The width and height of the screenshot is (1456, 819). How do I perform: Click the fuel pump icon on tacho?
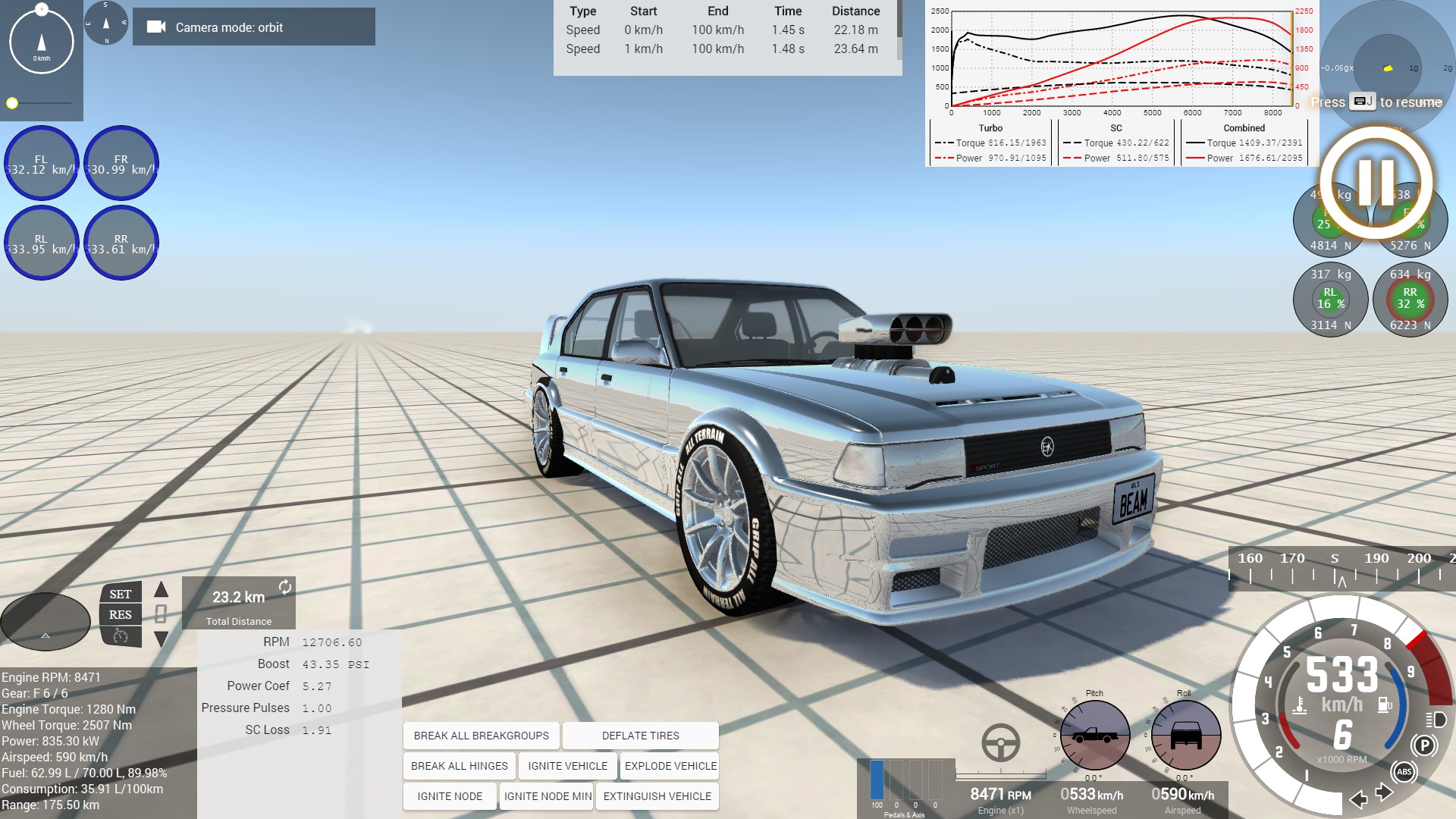[1385, 704]
